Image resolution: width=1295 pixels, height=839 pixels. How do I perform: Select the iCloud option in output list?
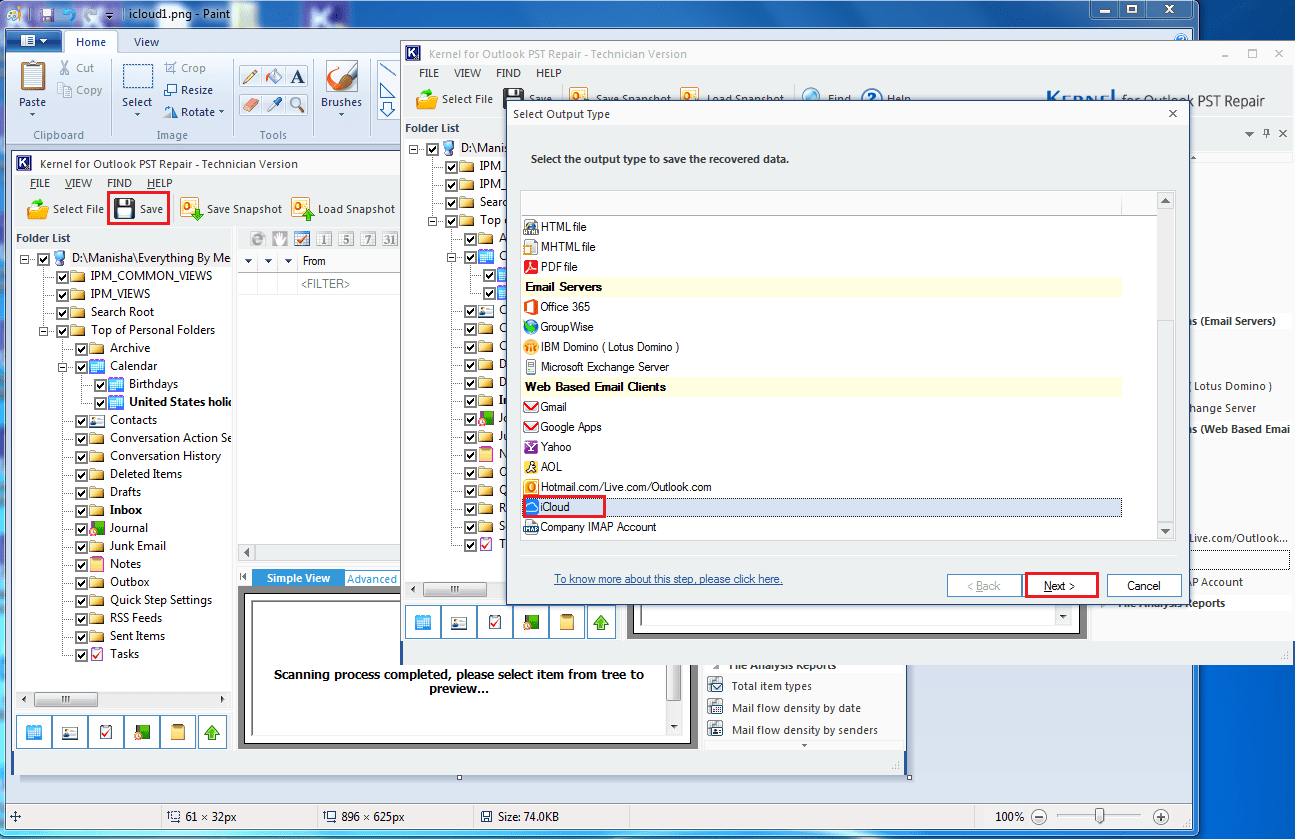coord(821,507)
